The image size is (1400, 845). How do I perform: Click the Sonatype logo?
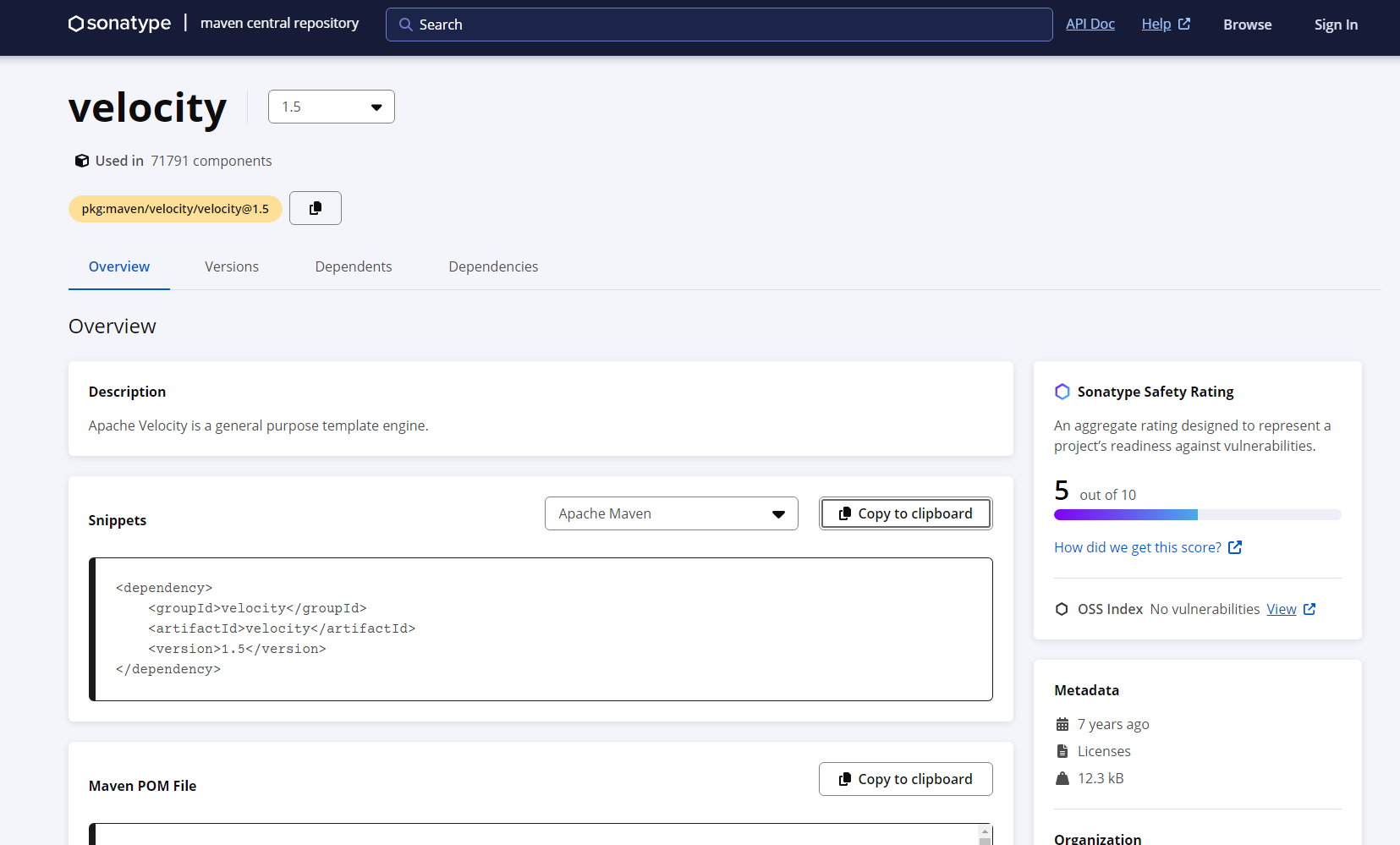click(119, 24)
